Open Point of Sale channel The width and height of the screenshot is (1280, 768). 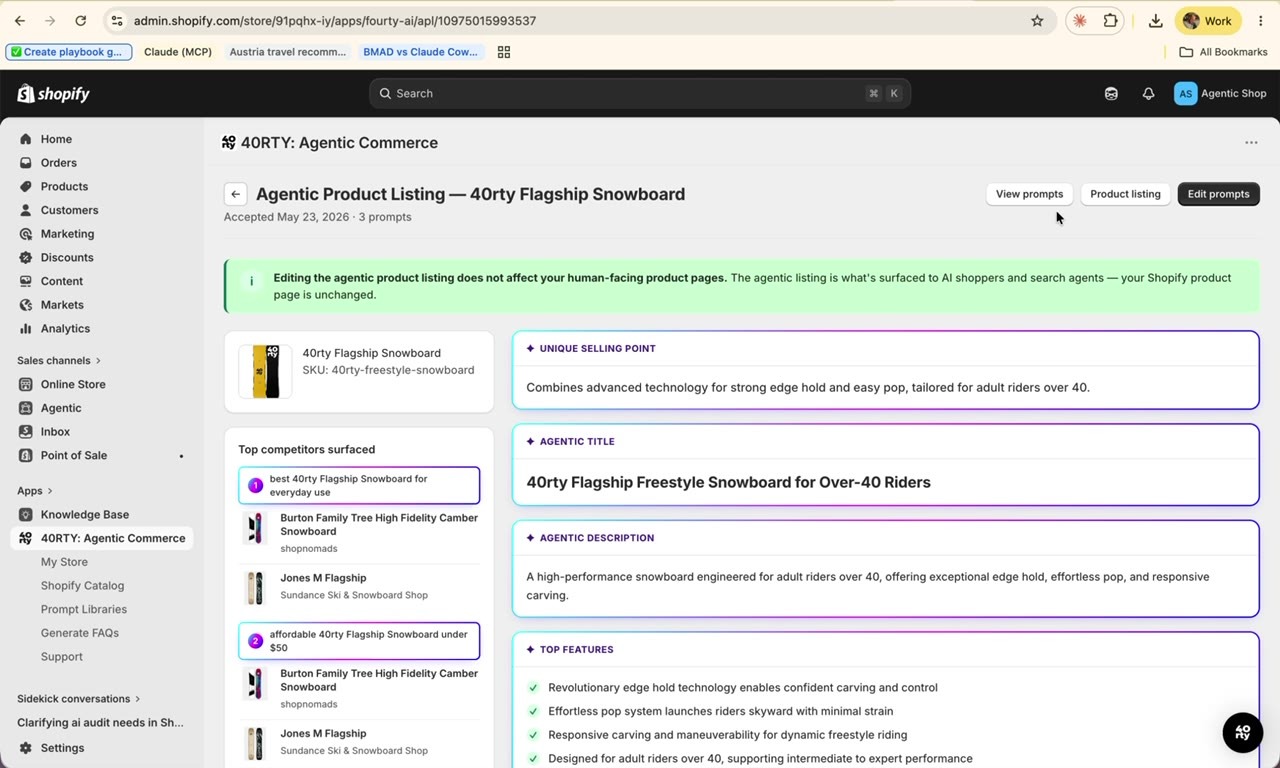74,455
